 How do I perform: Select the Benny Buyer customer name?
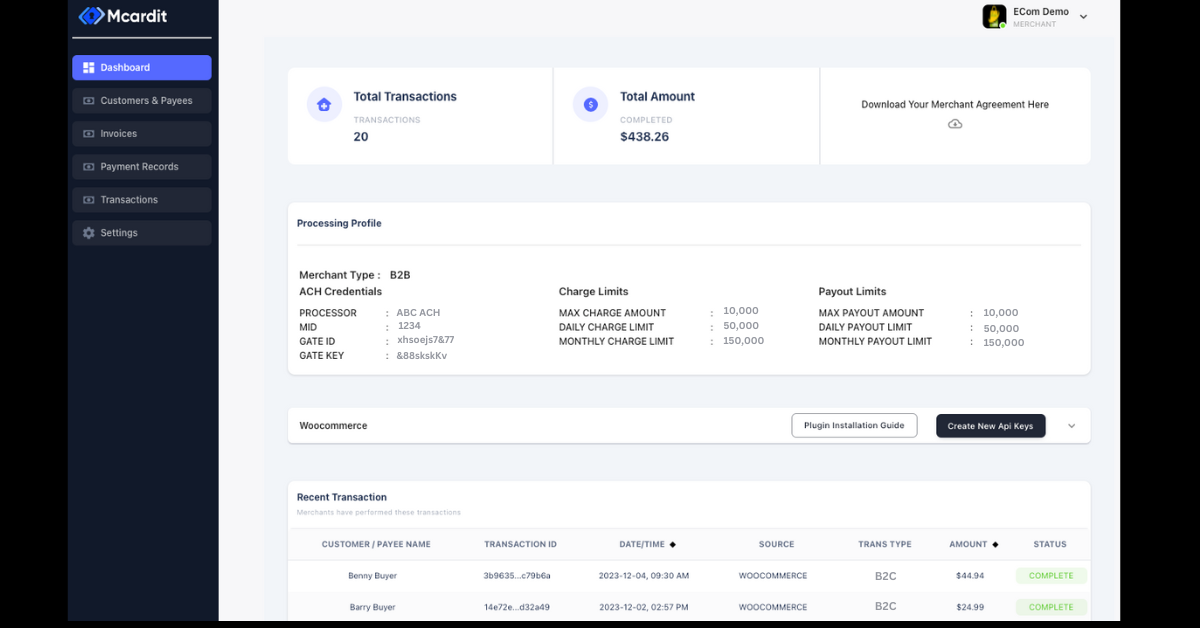pos(372,576)
